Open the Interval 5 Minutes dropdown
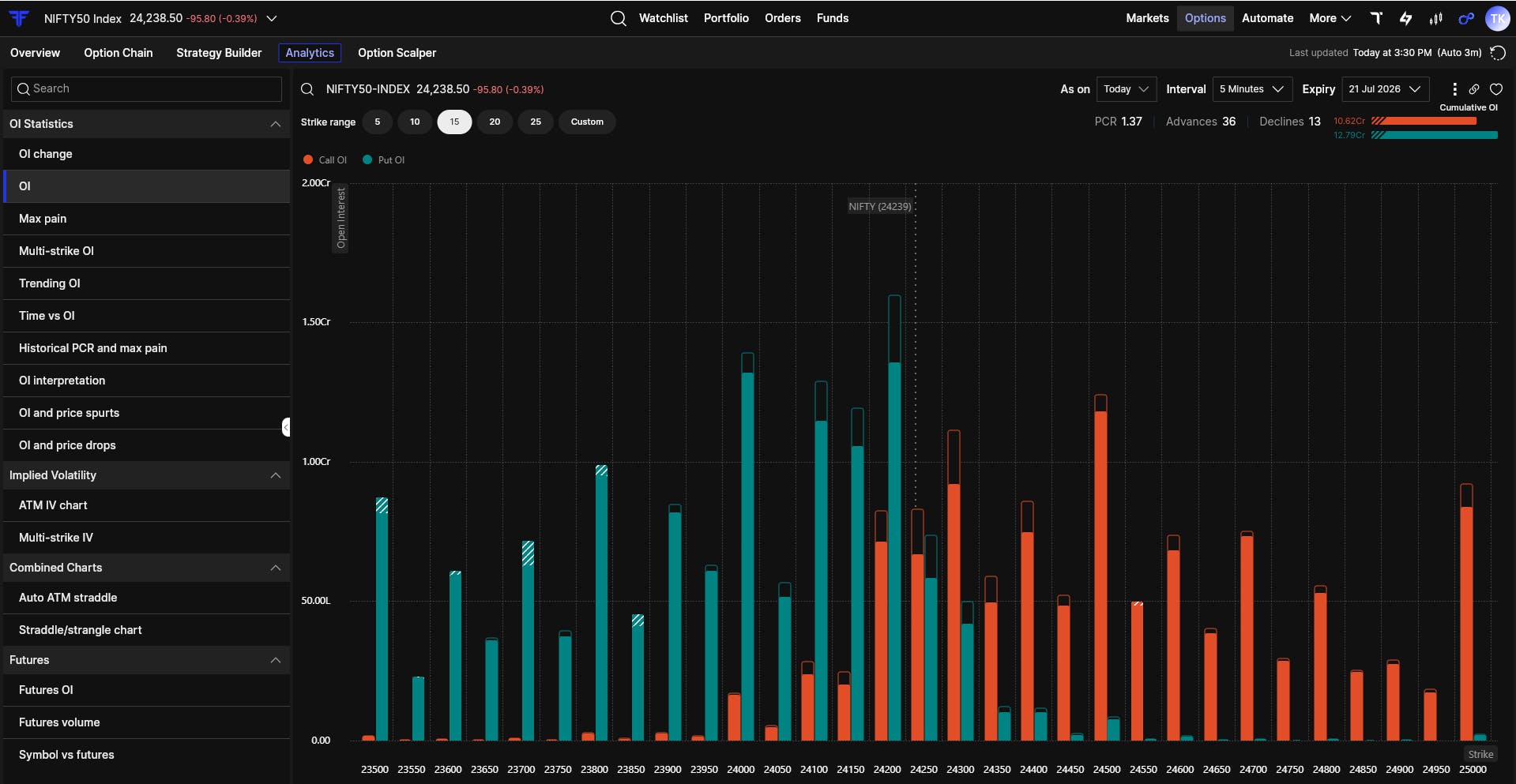 click(1252, 89)
